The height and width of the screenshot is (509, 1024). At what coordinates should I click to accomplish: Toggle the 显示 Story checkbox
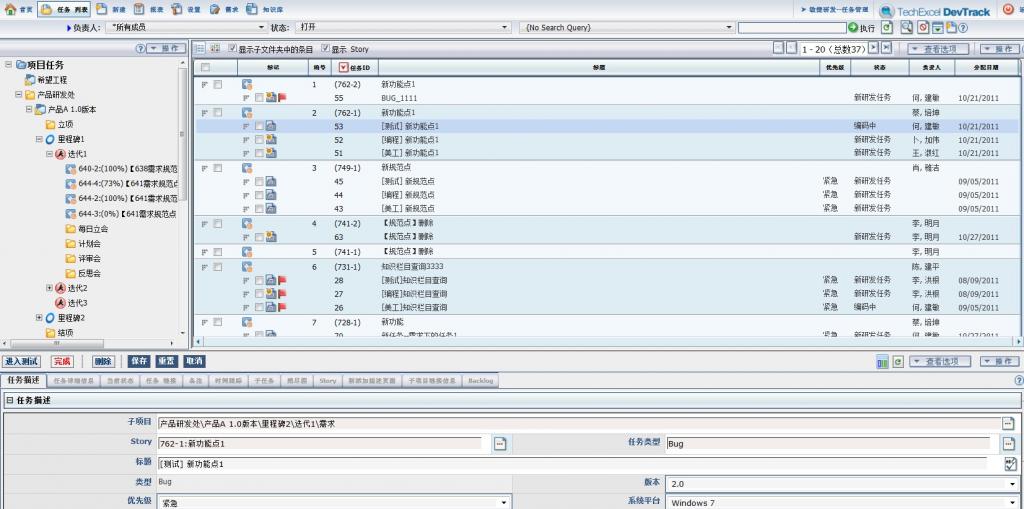coord(324,49)
